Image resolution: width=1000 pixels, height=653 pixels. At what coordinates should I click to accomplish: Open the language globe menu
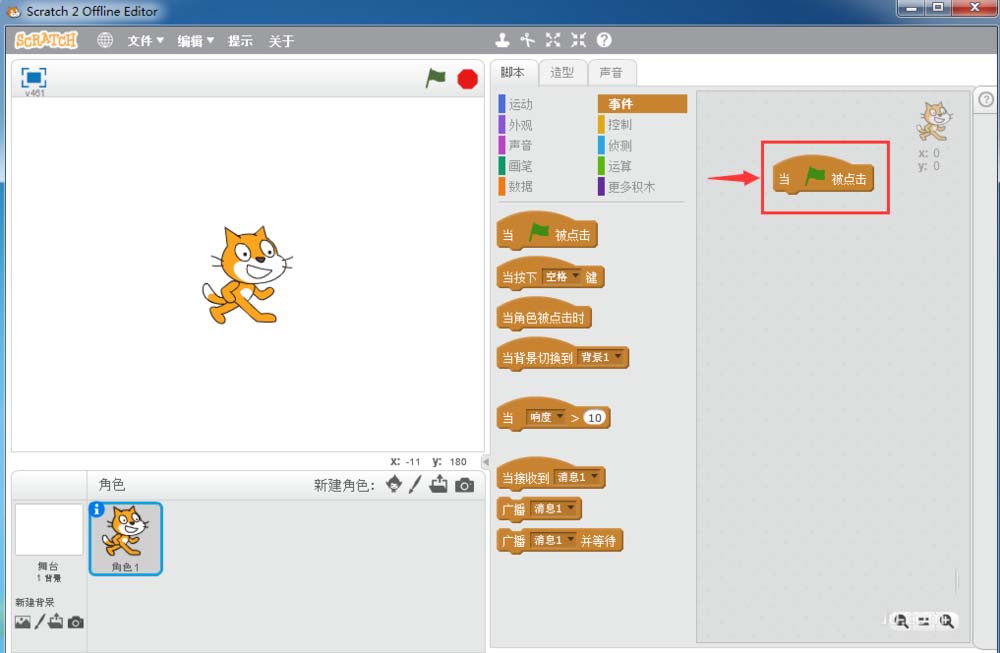pyautogui.click(x=105, y=41)
